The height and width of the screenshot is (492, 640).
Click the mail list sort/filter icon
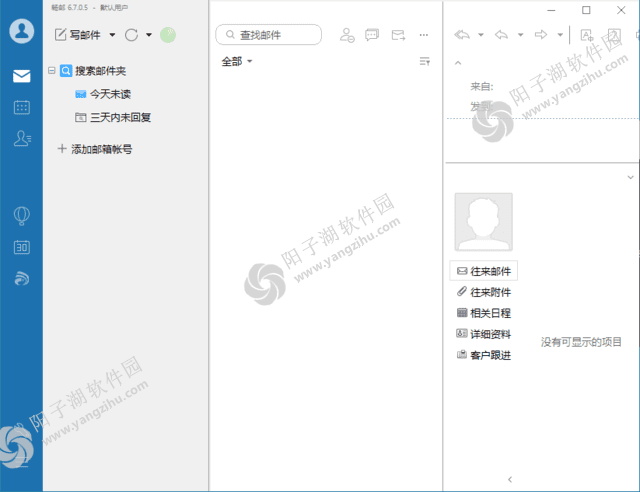[424, 62]
